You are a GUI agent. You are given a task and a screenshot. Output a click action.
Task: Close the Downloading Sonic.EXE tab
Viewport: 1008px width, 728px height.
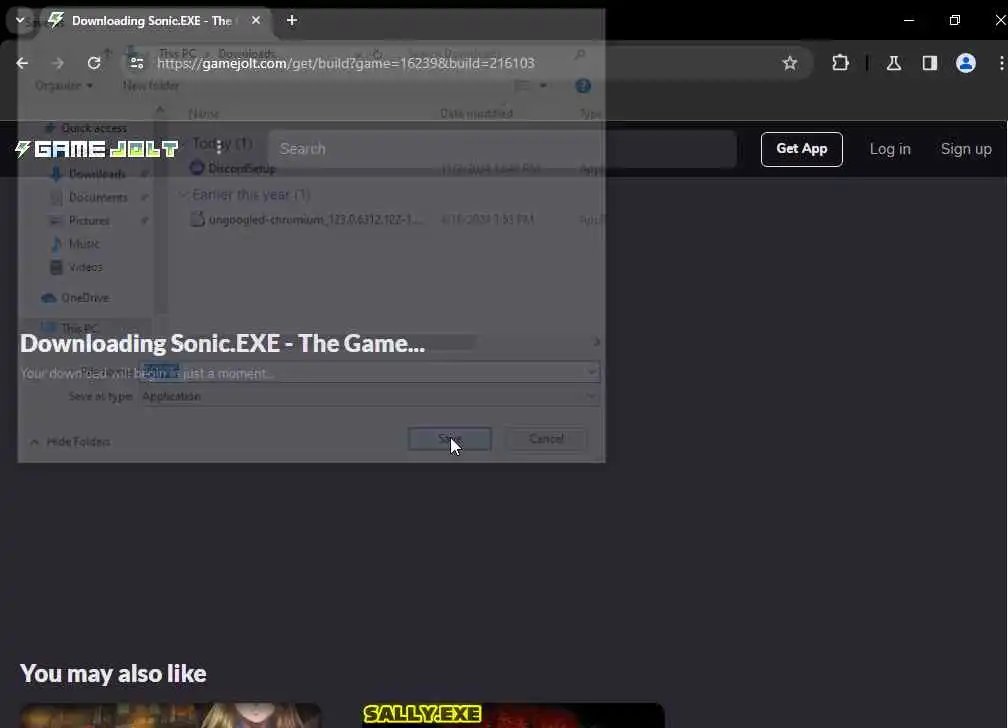256,21
